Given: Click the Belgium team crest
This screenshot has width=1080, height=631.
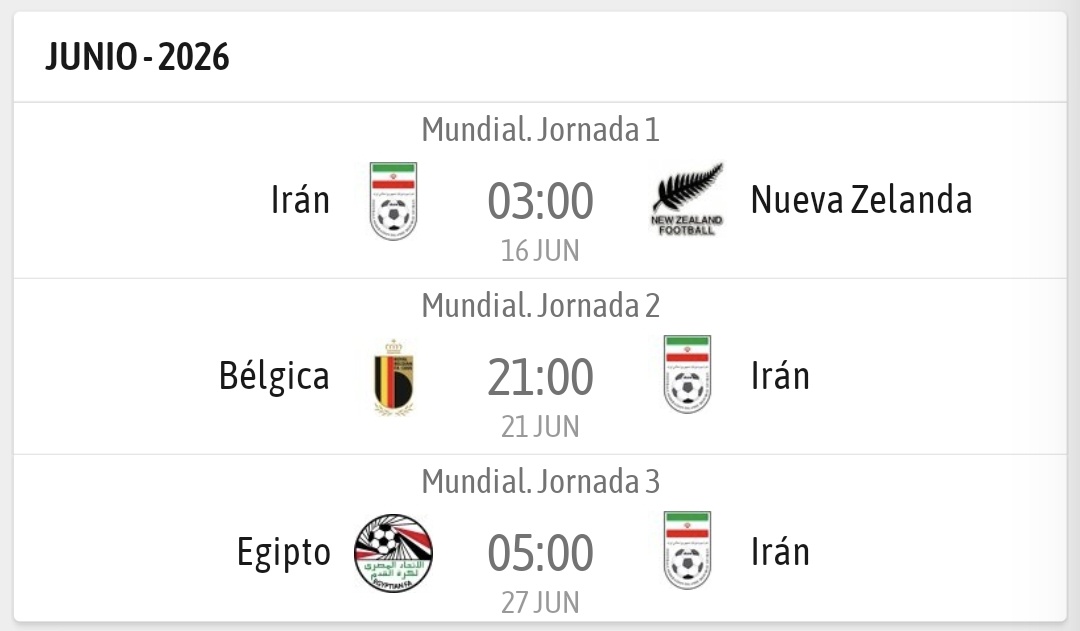Looking at the screenshot, I should click(x=393, y=377).
